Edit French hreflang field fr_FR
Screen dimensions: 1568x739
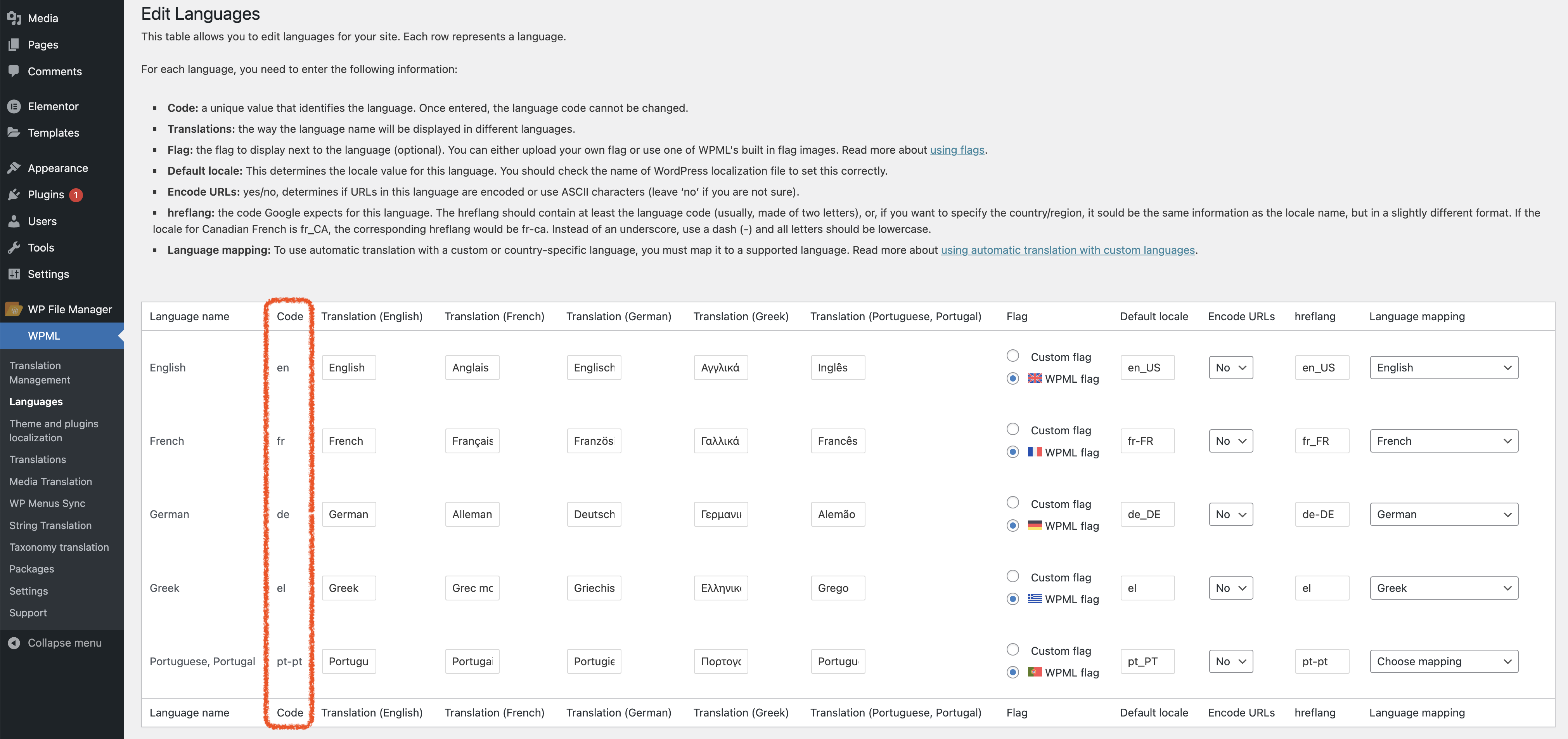click(1322, 441)
